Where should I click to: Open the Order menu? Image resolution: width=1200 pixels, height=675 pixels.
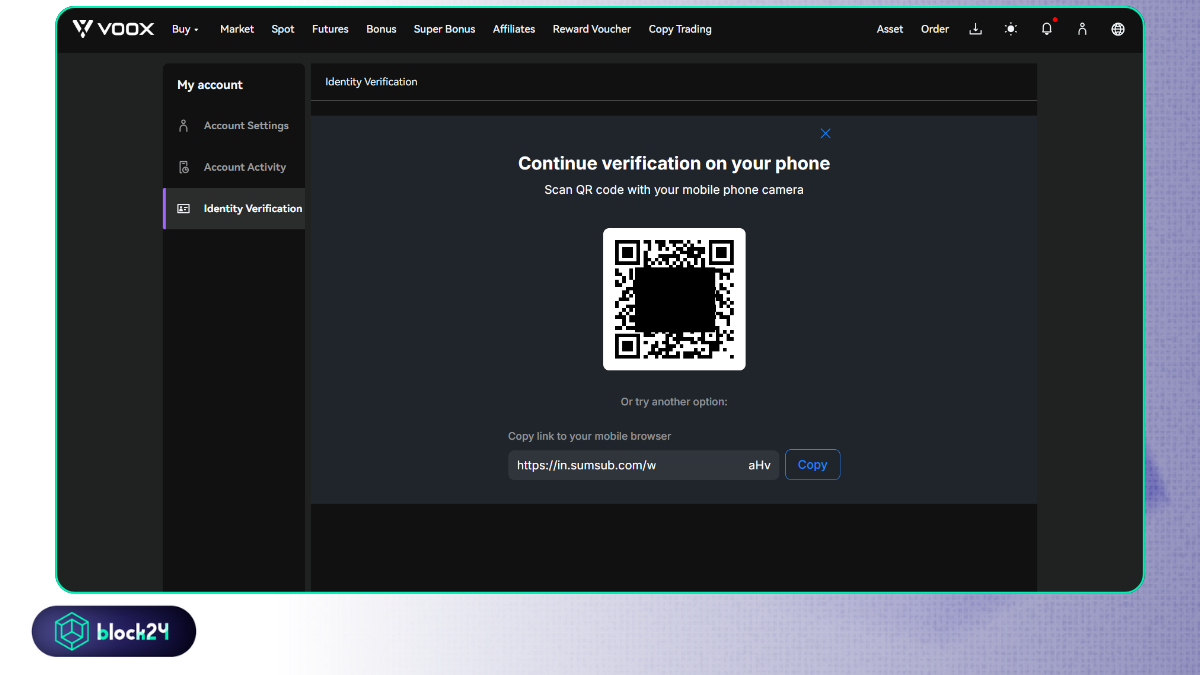pos(935,29)
